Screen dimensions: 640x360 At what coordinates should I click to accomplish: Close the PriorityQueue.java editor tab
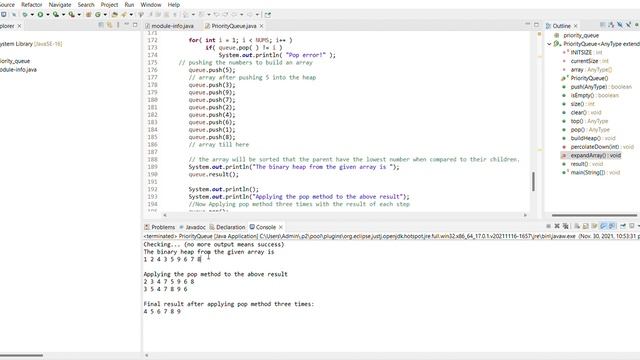click(261, 26)
